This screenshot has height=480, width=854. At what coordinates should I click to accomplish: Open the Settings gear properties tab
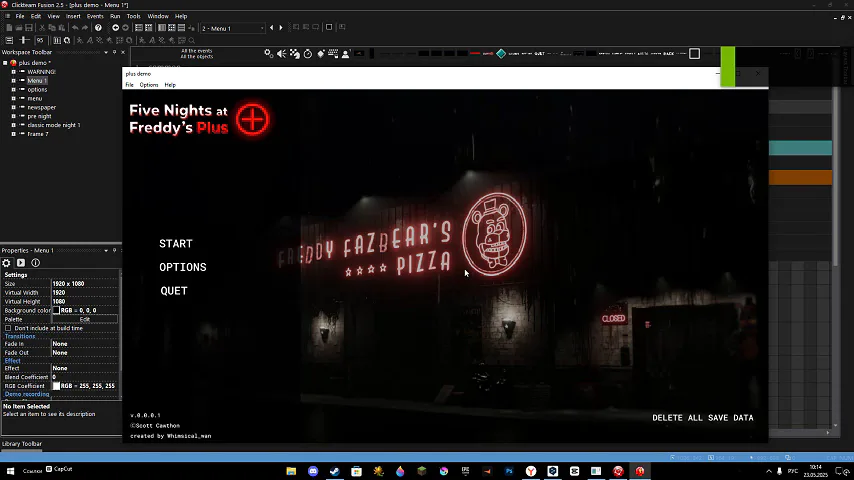click(7, 263)
